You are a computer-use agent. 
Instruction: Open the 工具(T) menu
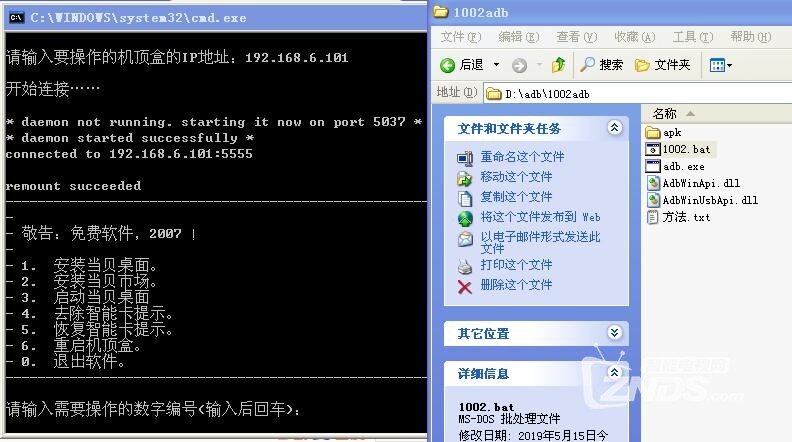692,37
